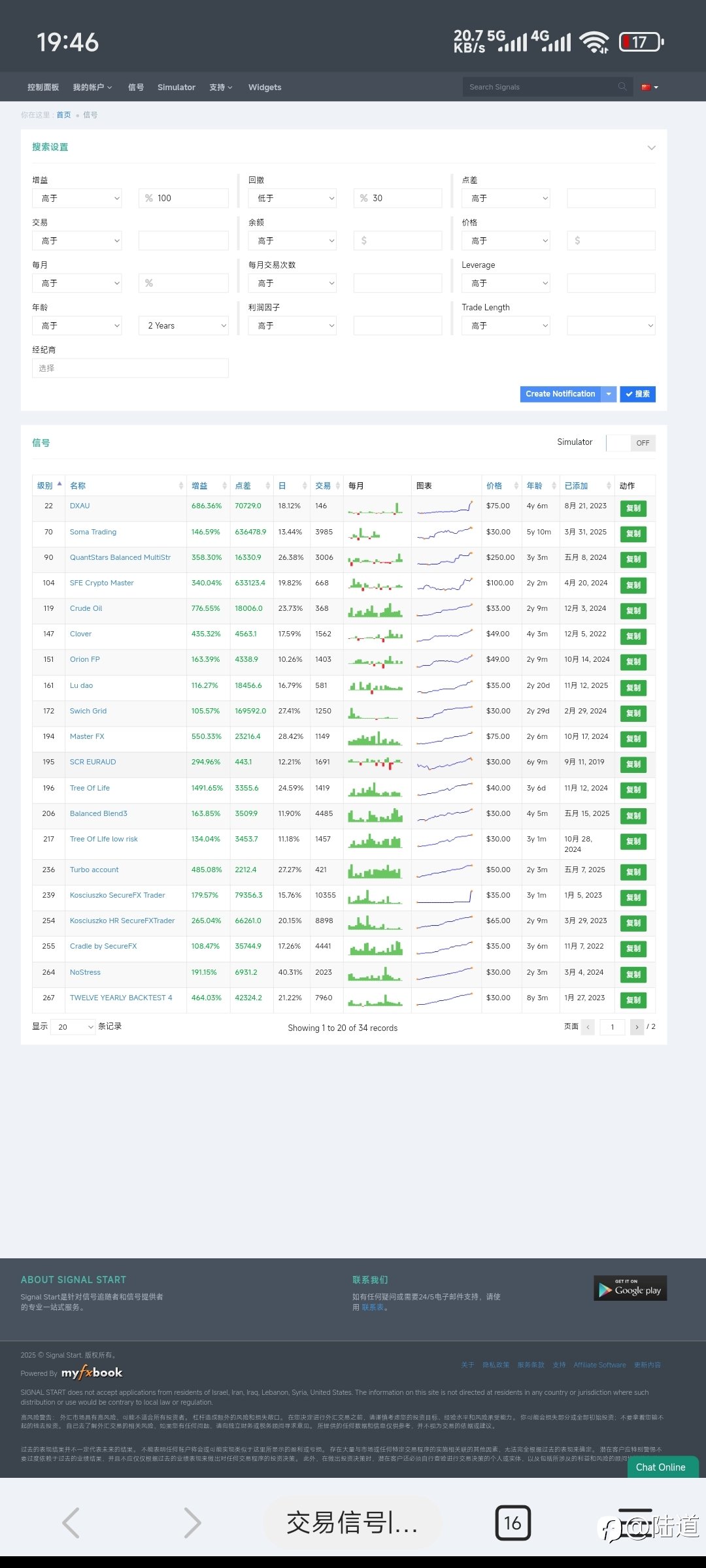Image resolution: width=706 pixels, height=1568 pixels.
Task: Click 复制 button for SCR EURAUD
Action: pyautogui.click(x=633, y=764)
